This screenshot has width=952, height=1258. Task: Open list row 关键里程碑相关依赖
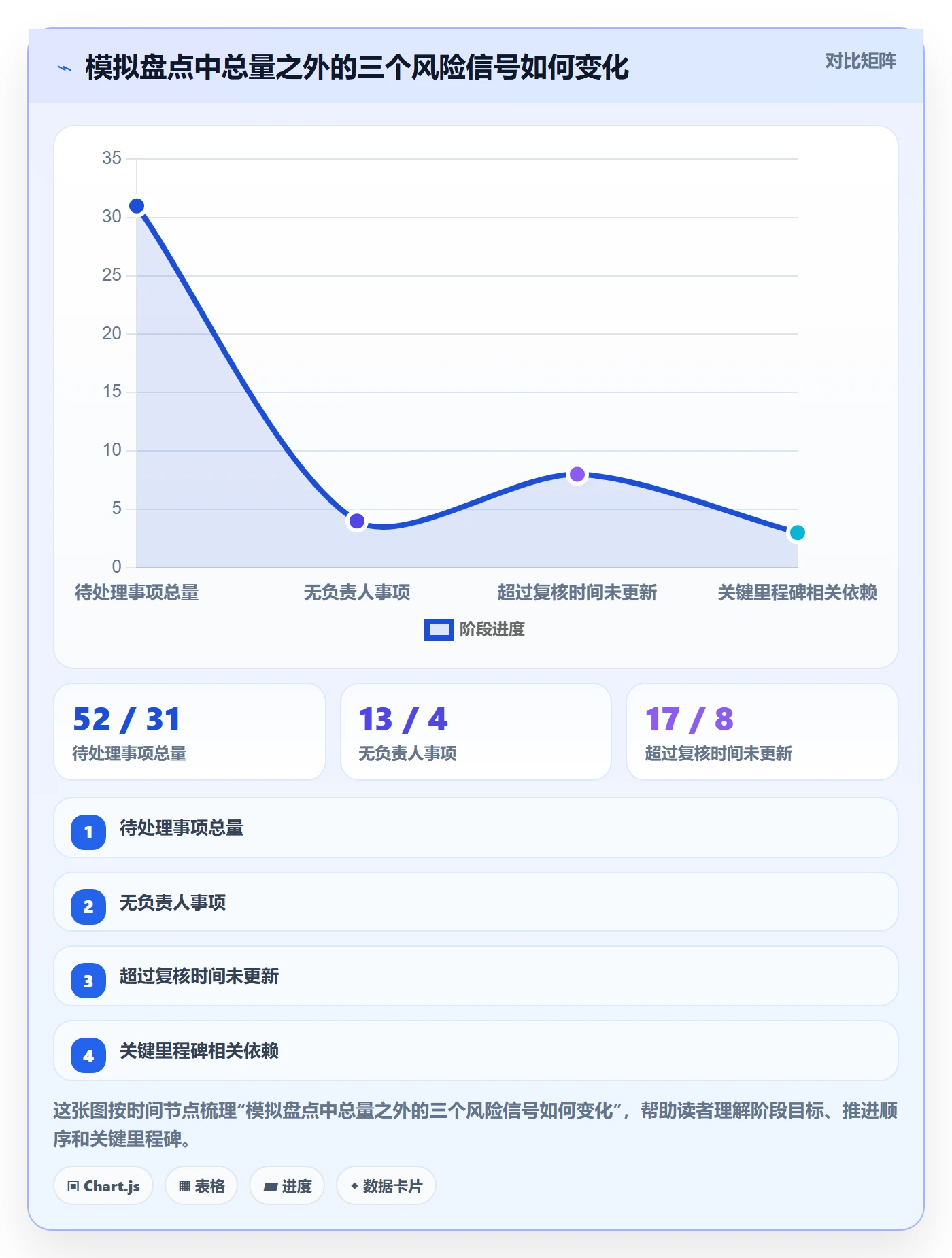pyautogui.click(x=476, y=1051)
